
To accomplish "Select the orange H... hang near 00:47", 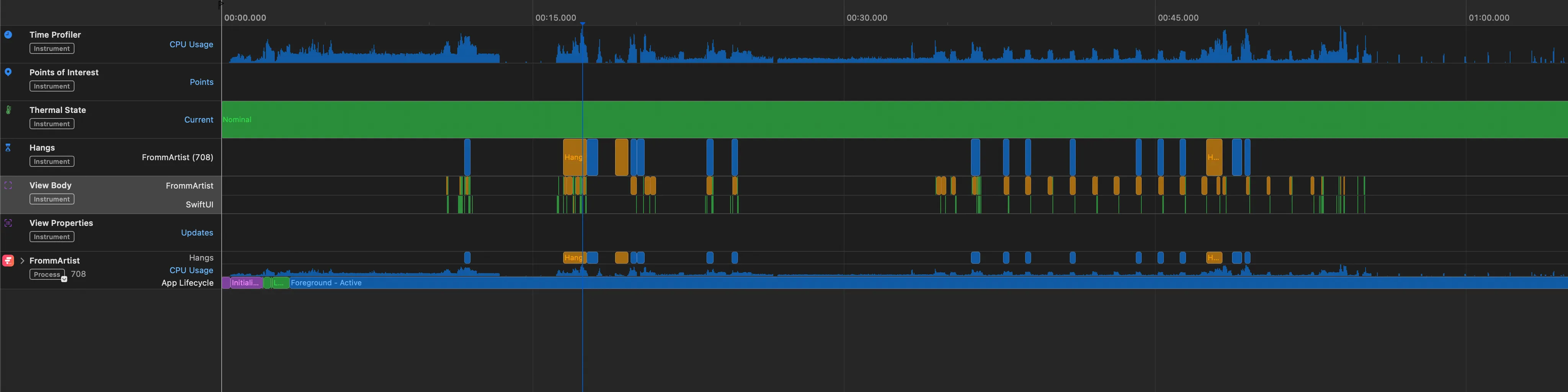I will 1214,157.
